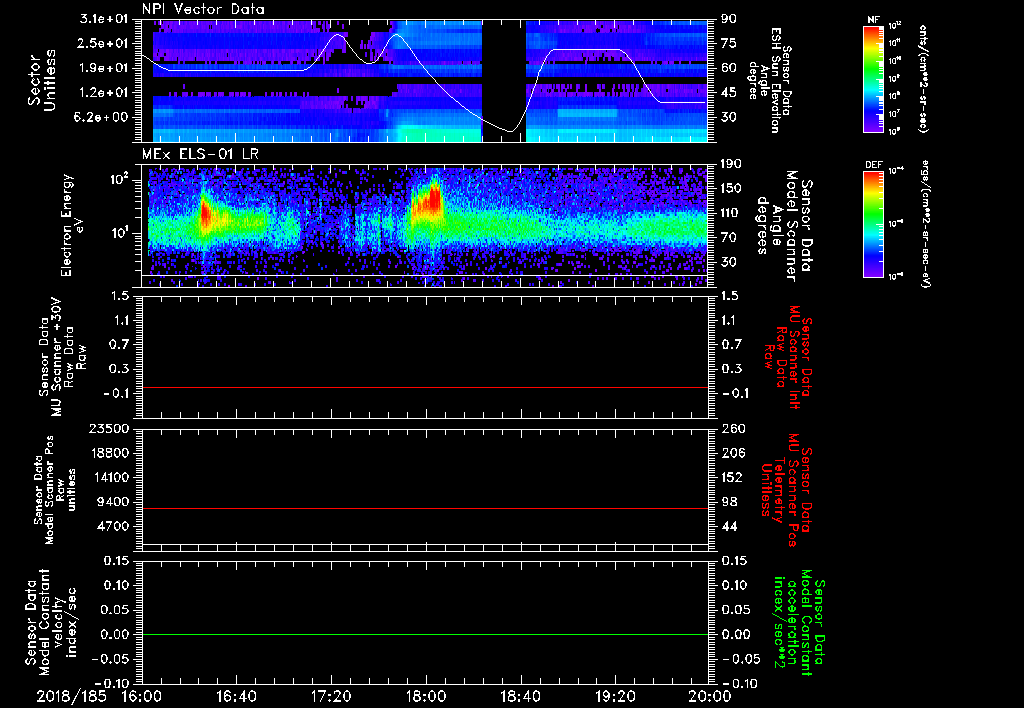
Task: Click the 9400 scanner position tick label
Action: 114,502
